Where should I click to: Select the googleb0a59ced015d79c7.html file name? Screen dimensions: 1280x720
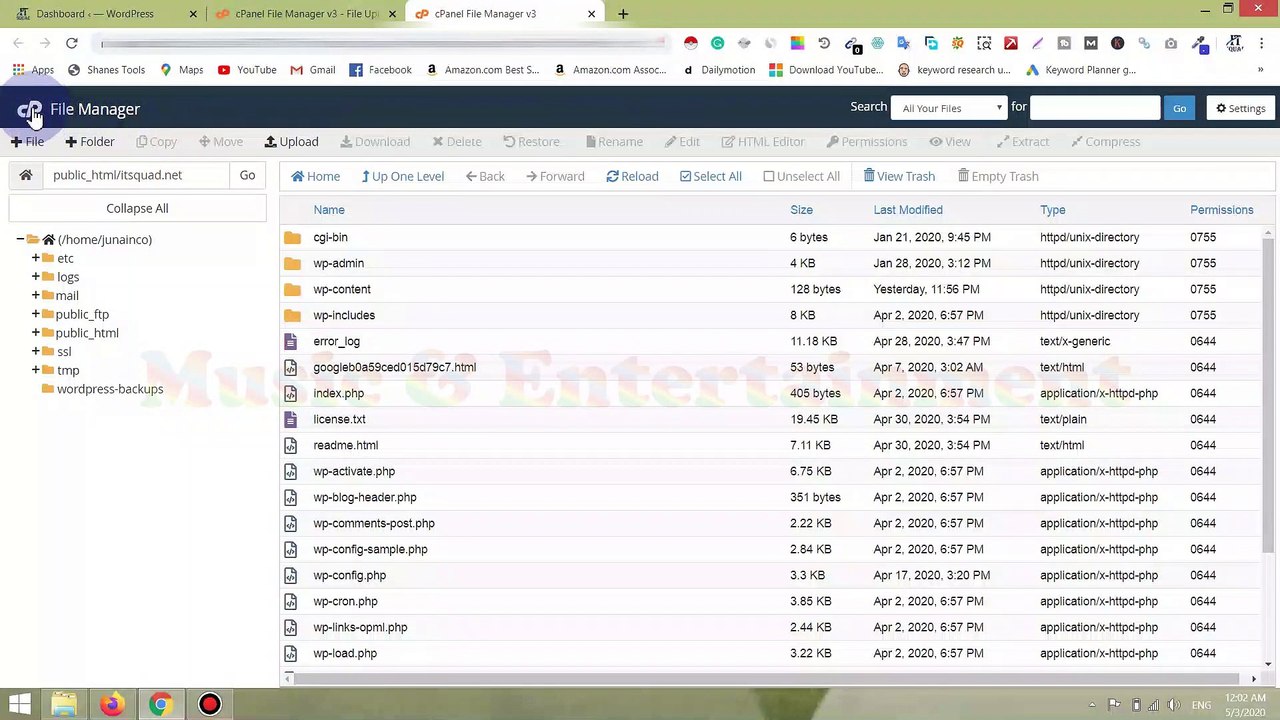point(394,367)
